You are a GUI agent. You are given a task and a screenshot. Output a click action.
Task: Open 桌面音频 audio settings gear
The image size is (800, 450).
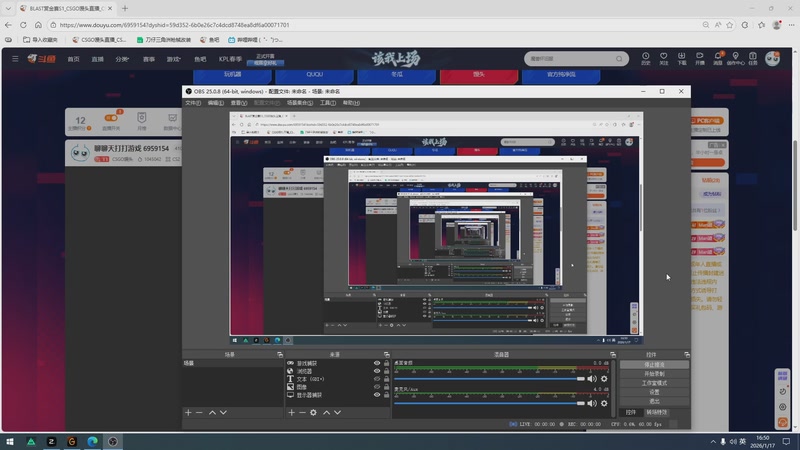tap(604, 379)
